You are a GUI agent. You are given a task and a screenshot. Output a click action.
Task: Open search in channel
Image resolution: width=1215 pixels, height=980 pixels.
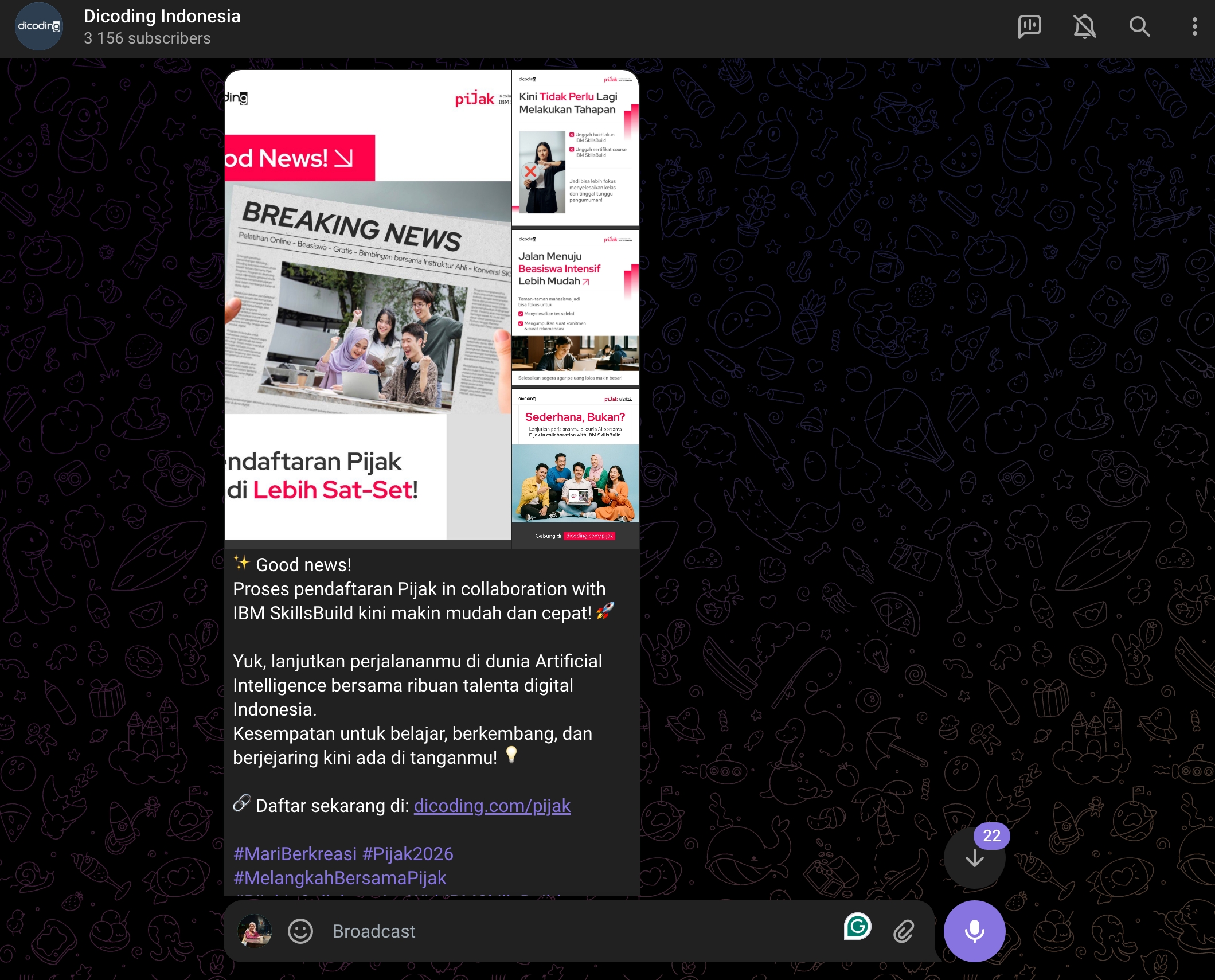pyautogui.click(x=1139, y=27)
